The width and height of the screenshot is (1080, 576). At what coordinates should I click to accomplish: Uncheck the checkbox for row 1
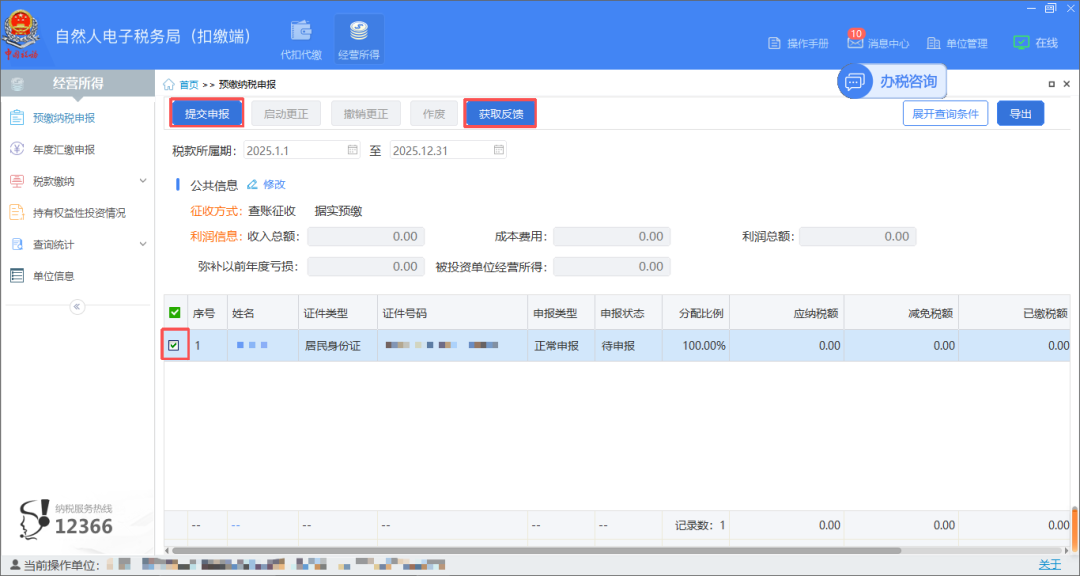pyautogui.click(x=174, y=345)
